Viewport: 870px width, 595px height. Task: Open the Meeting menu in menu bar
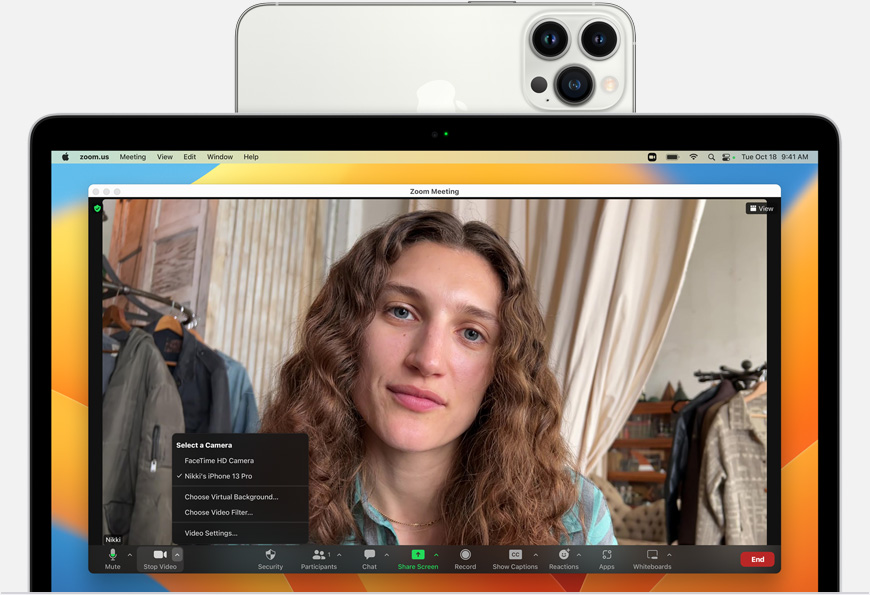[133, 157]
